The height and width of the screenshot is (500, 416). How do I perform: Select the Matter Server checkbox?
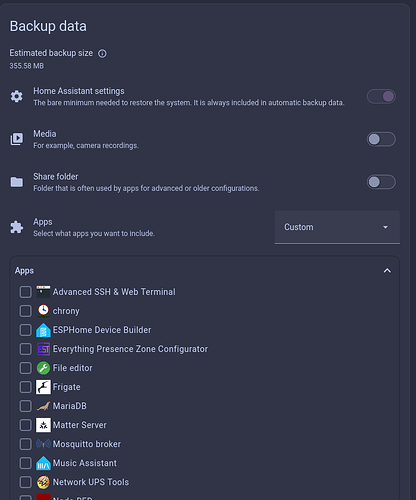[25, 425]
